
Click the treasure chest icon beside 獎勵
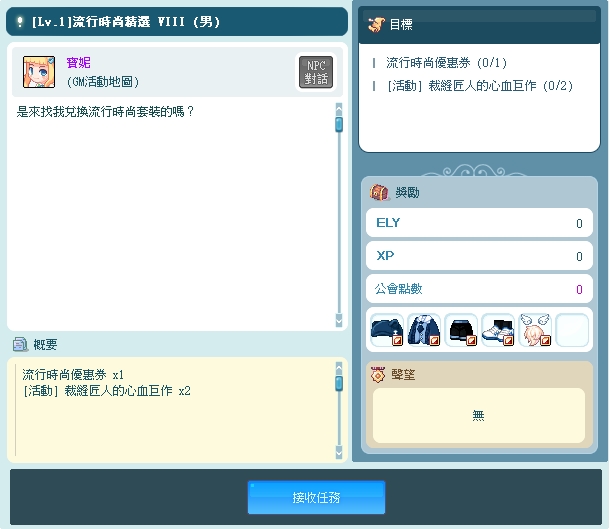379,193
